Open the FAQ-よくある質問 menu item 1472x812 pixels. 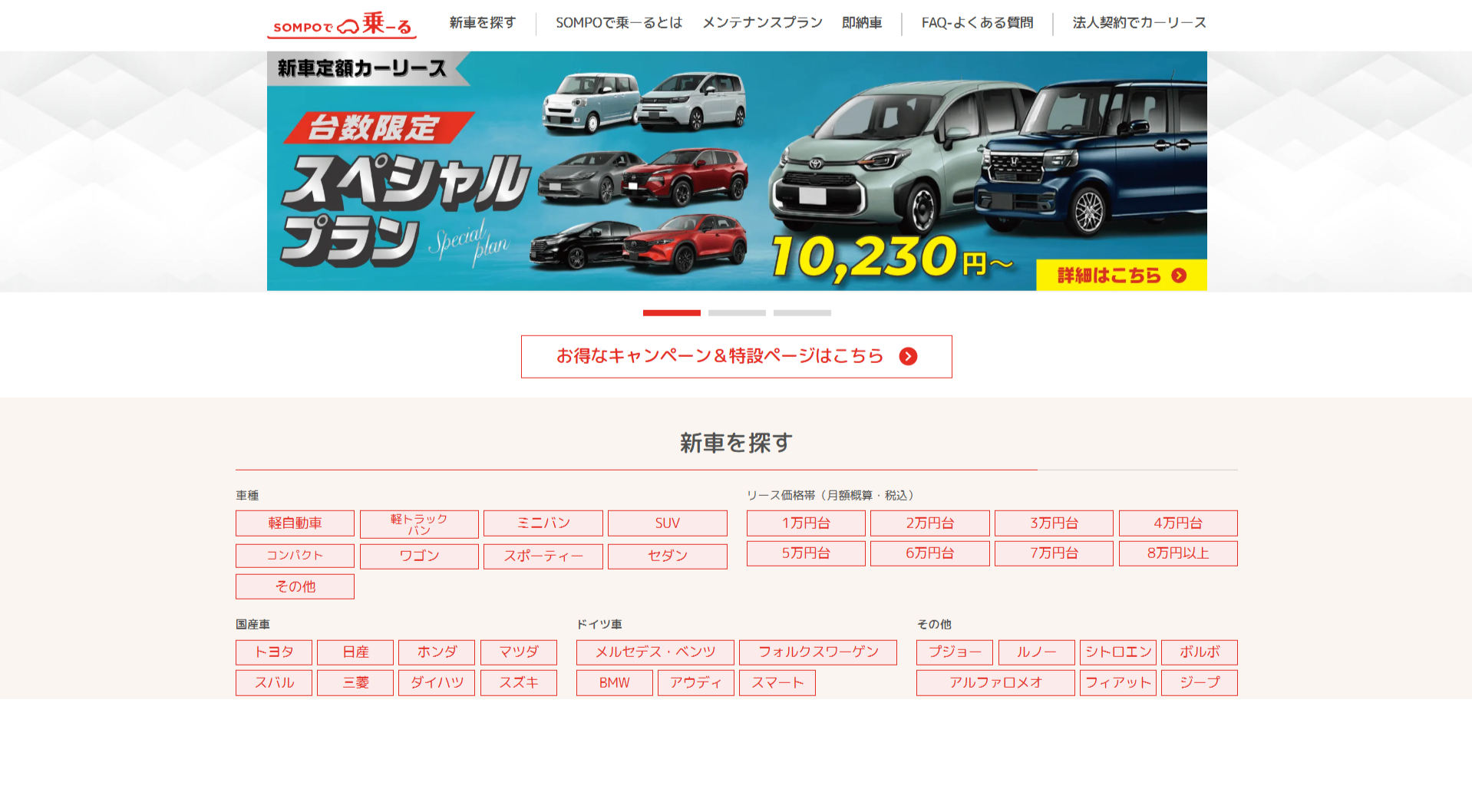(977, 23)
